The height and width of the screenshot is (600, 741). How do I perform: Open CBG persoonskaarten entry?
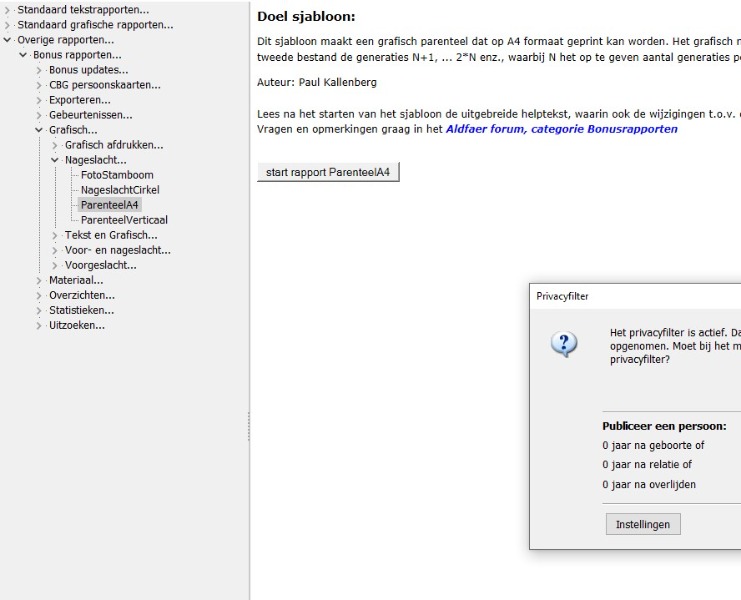(104, 85)
